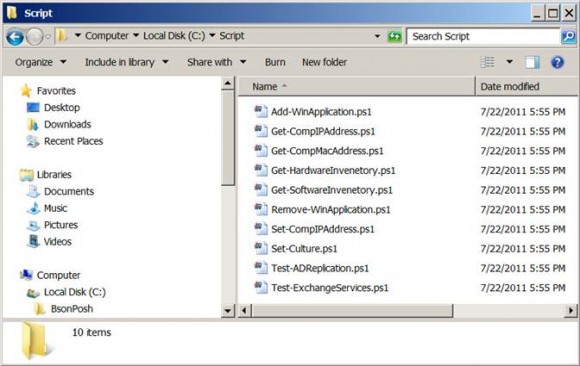
Task: Sort files by Date modified column
Action: 526,87
